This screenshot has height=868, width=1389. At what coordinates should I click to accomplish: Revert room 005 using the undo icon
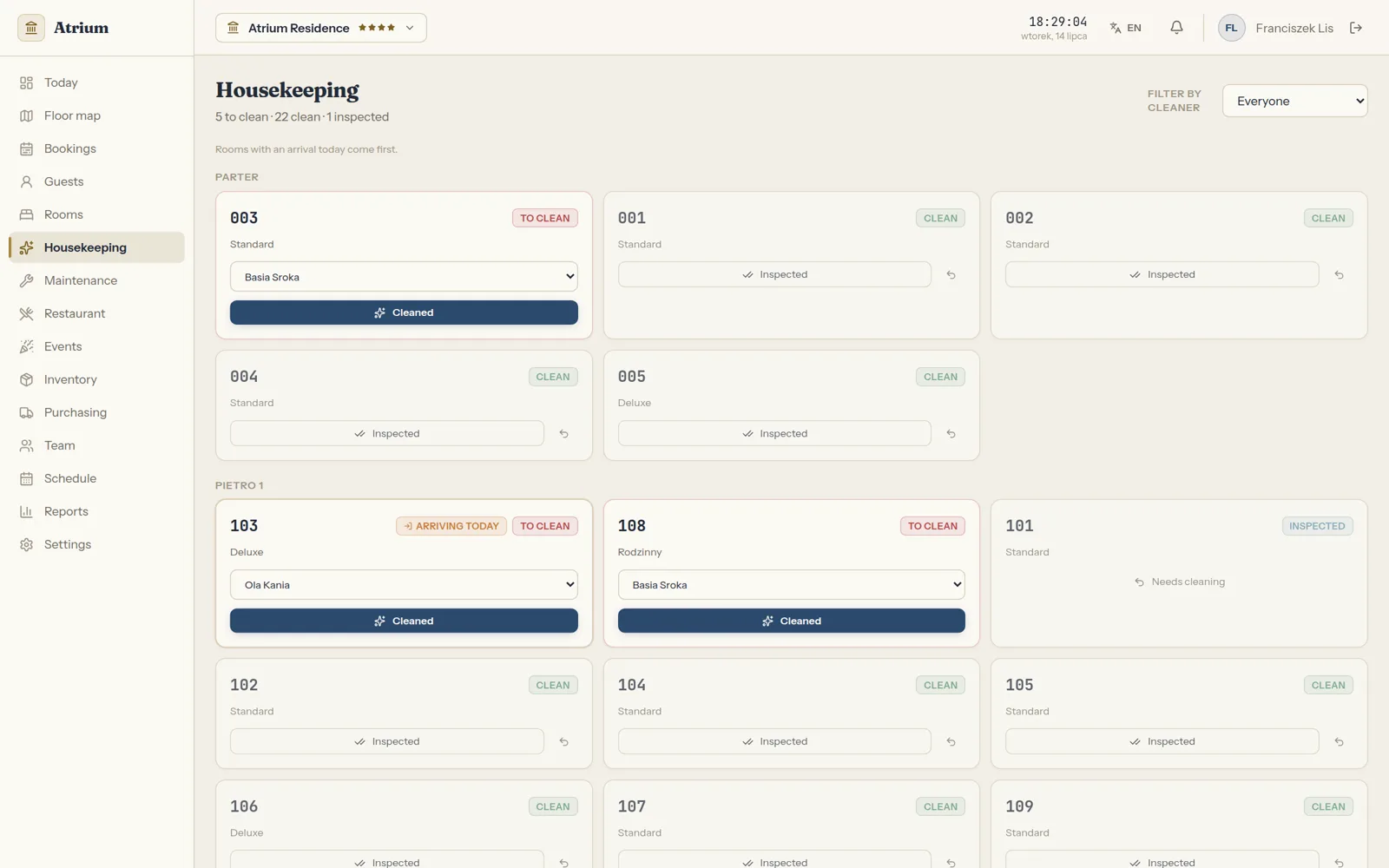click(951, 434)
